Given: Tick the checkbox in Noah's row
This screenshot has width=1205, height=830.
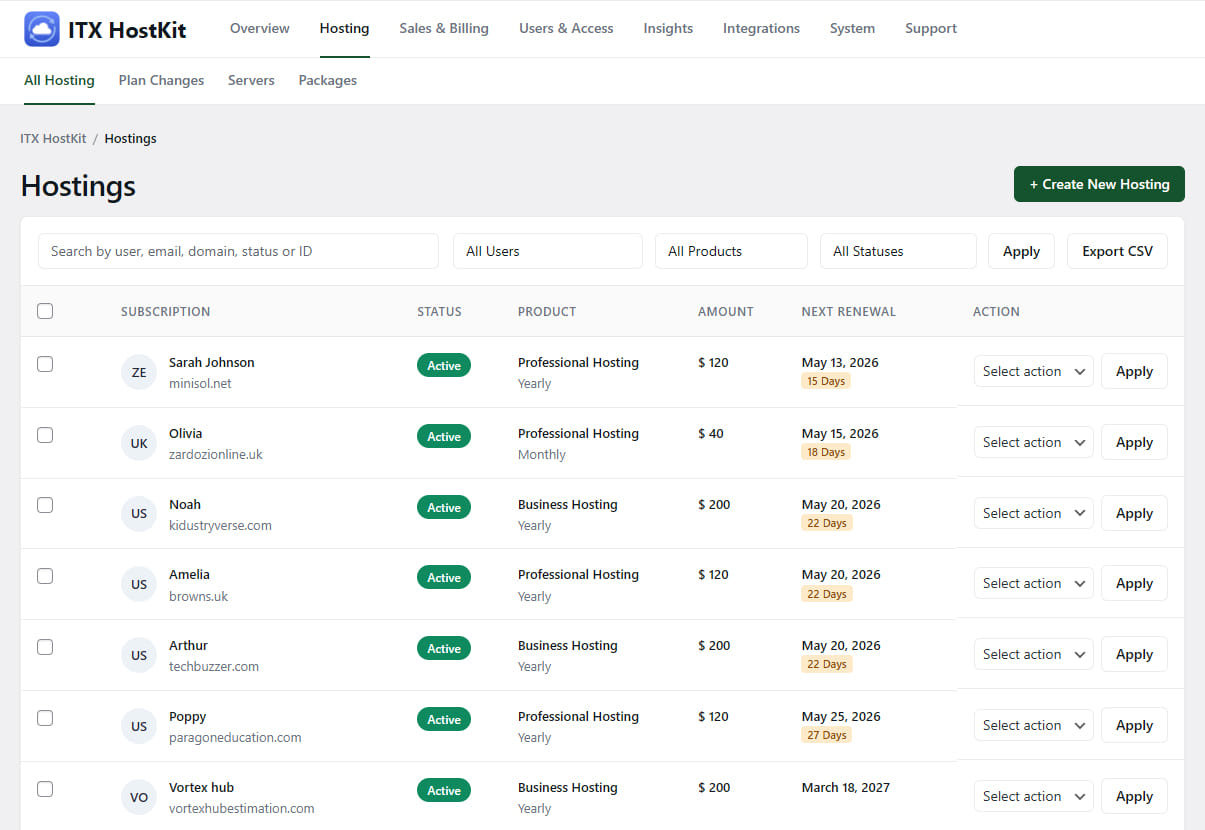Looking at the screenshot, I should (x=45, y=505).
